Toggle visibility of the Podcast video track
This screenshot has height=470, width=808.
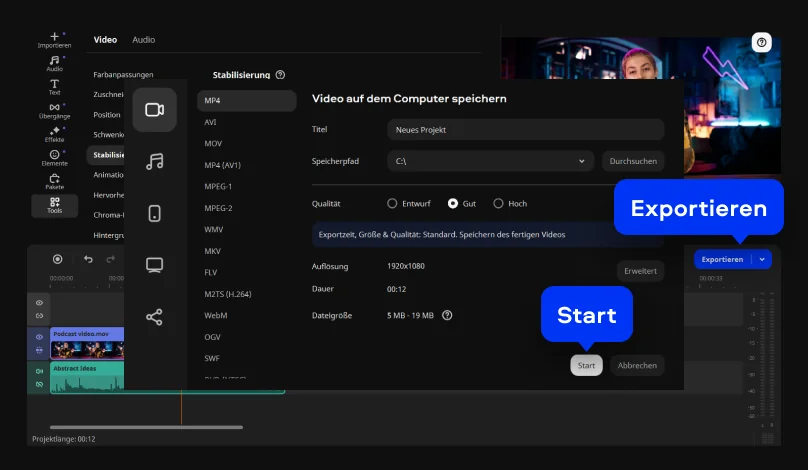40,338
